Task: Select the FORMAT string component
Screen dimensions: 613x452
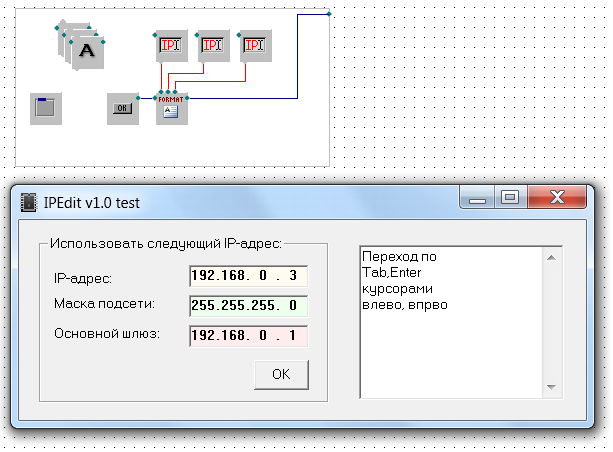Action: (x=171, y=108)
